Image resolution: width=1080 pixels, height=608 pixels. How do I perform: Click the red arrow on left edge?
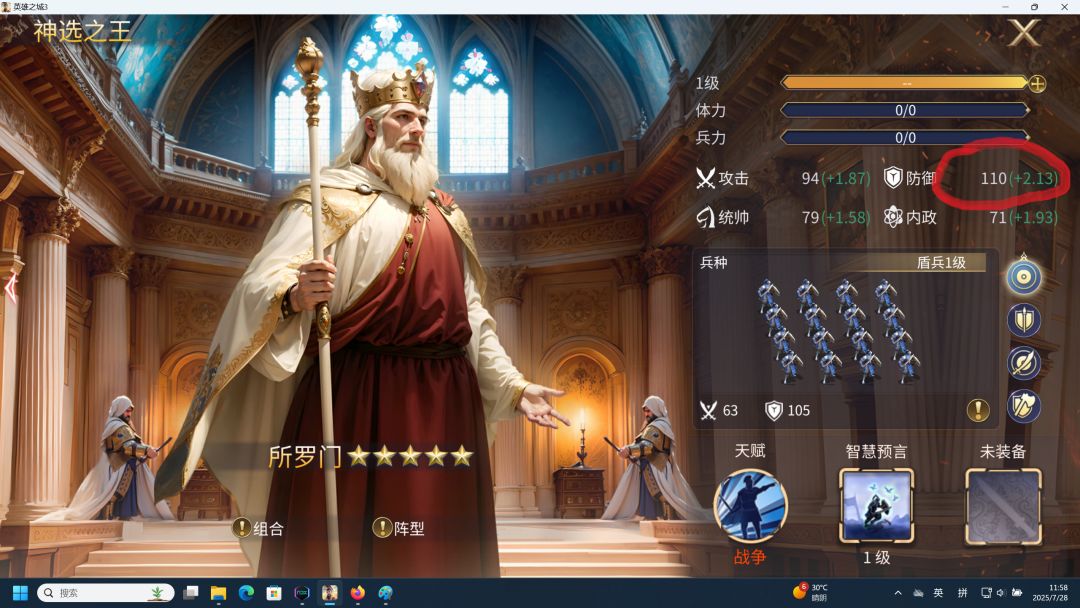tap(11, 288)
